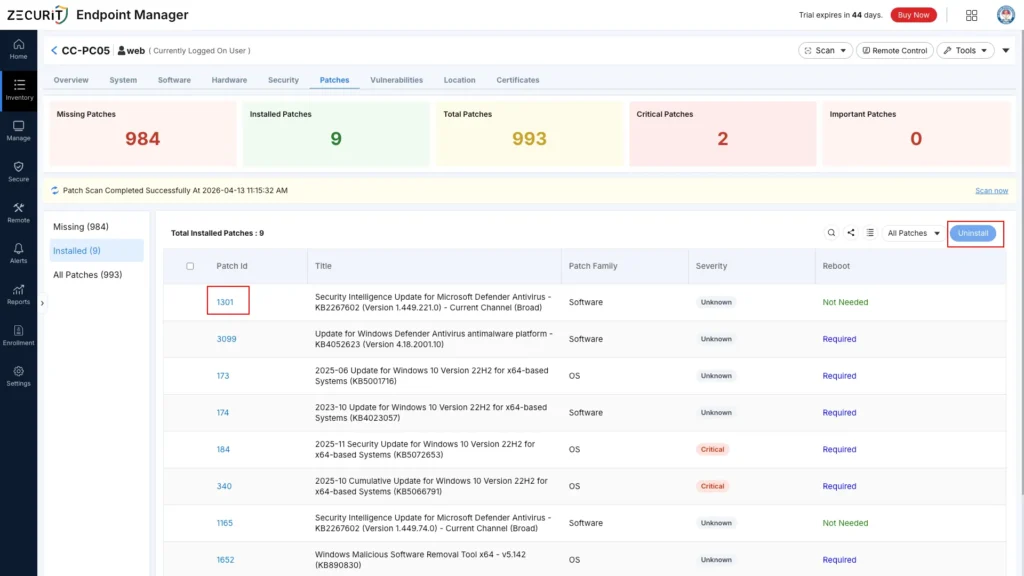Open patch ID 1301
Viewport: 1024px width, 576px height.
tap(225, 302)
